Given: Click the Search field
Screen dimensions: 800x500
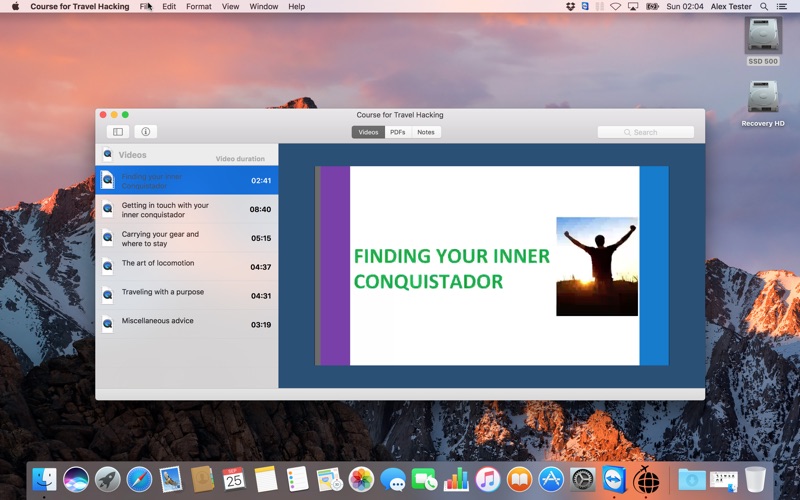Looking at the screenshot, I should (x=645, y=132).
